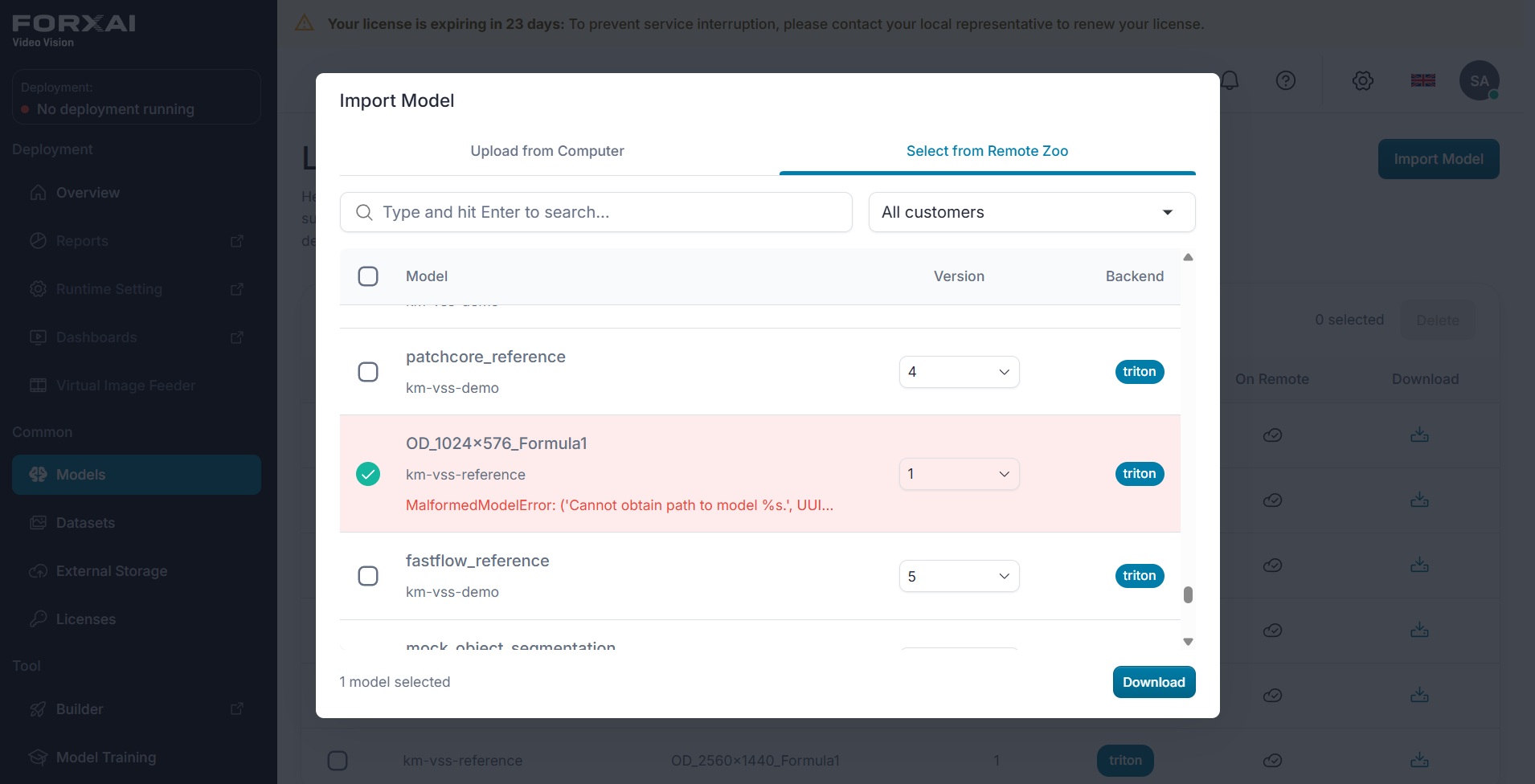
Task: Click the Licenses key icon
Action: [x=38, y=619]
